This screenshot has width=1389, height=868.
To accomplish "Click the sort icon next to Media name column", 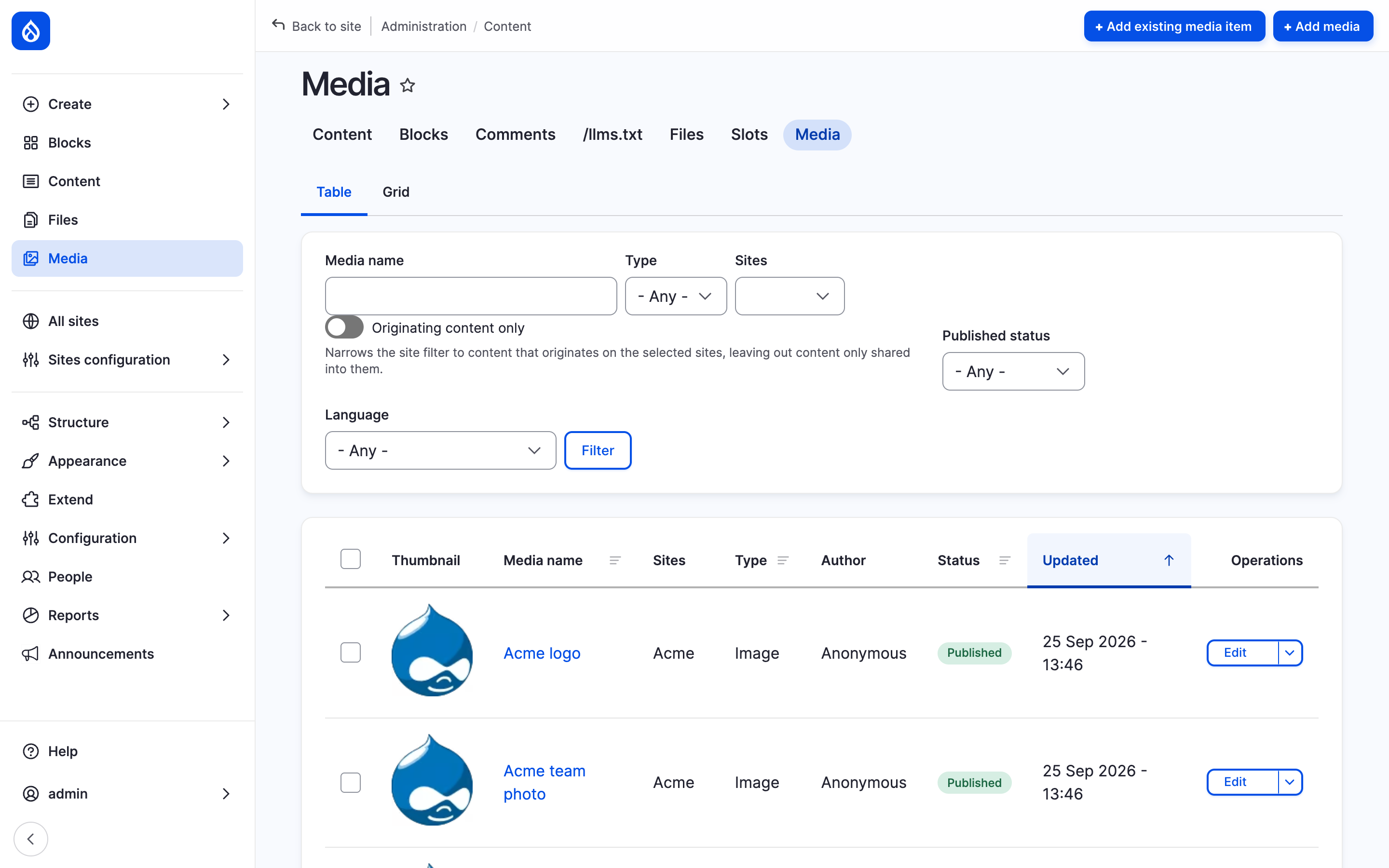I will click(x=615, y=560).
